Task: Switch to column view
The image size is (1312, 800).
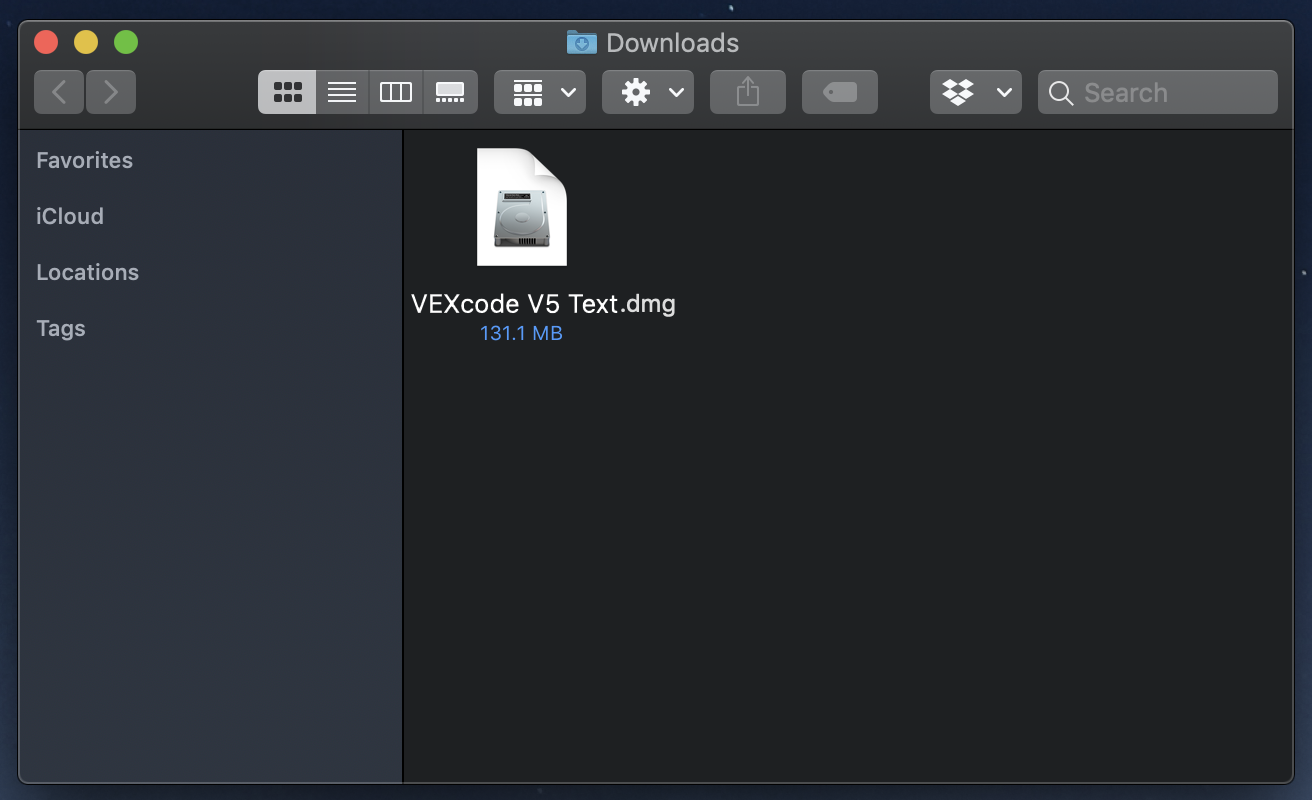Action: pyautogui.click(x=396, y=91)
